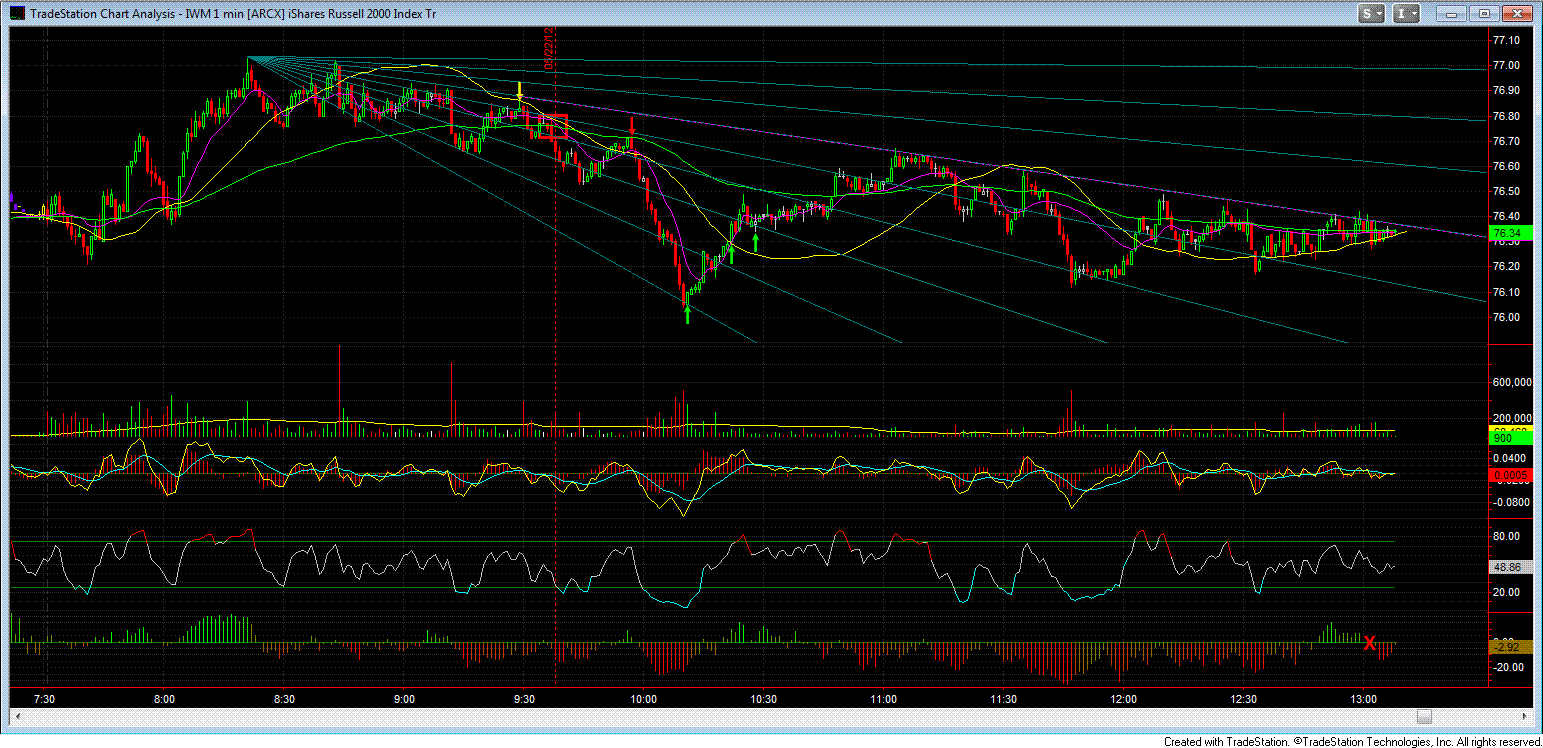The width and height of the screenshot is (1543, 748).
Task: Click the 9:00 time axis label
Action: (x=404, y=699)
